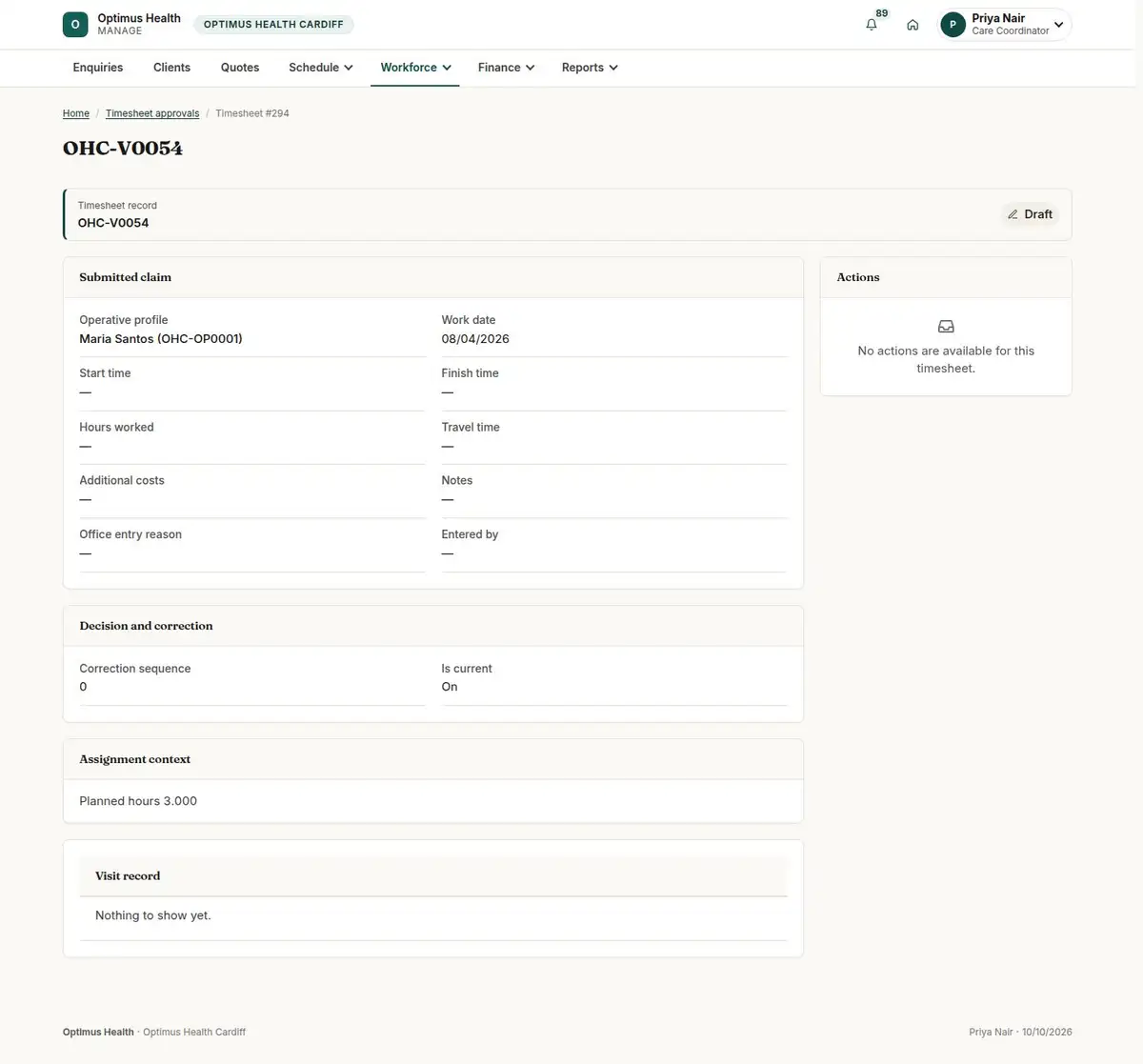
Task: Open the Reports dropdown menu
Action: coord(590,68)
